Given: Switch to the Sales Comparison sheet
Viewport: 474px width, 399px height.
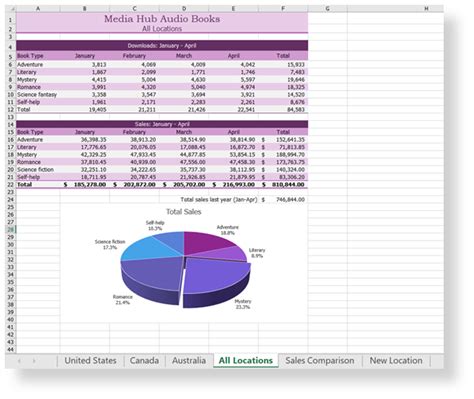Looking at the screenshot, I should [320, 360].
